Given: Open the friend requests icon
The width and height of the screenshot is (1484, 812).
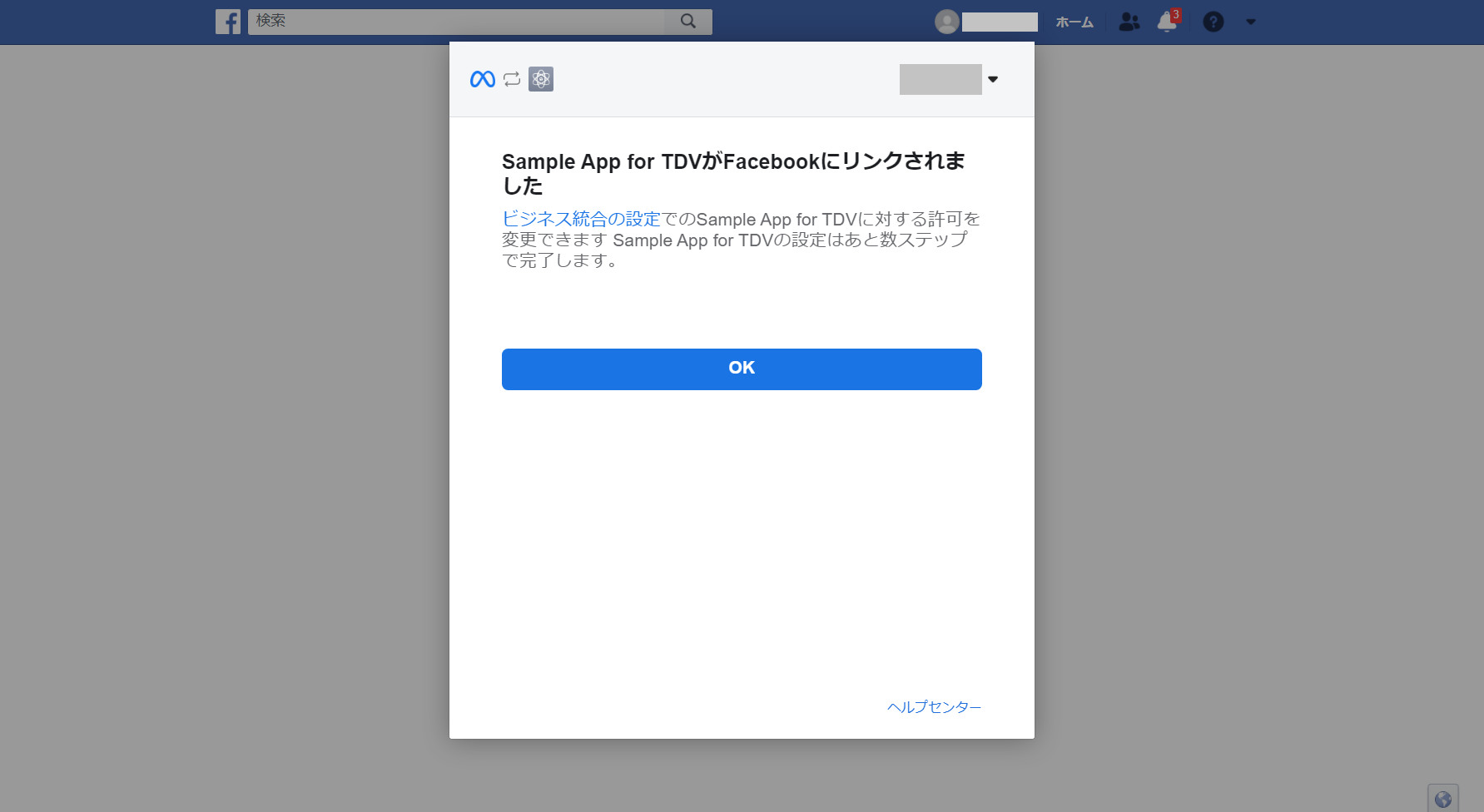Looking at the screenshot, I should point(1129,22).
